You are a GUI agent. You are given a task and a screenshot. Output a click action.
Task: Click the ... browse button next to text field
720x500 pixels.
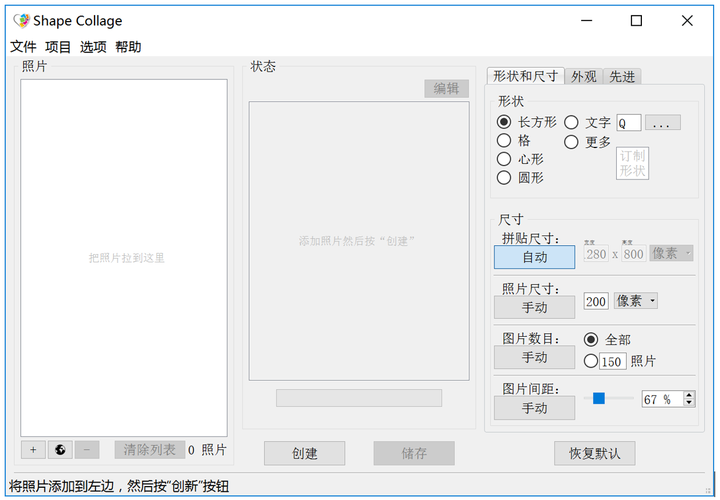point(663,123)
